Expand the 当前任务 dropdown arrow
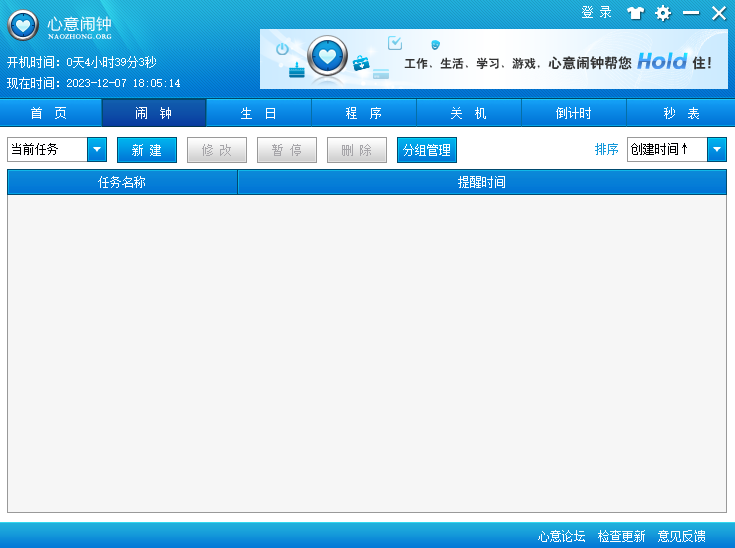 coord(97,150)
